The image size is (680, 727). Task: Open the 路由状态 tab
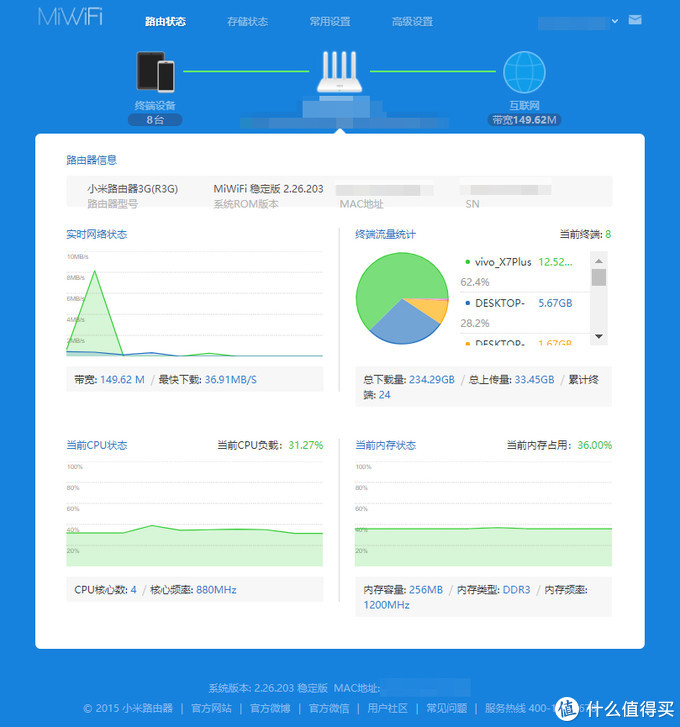[x=165, y=21]
